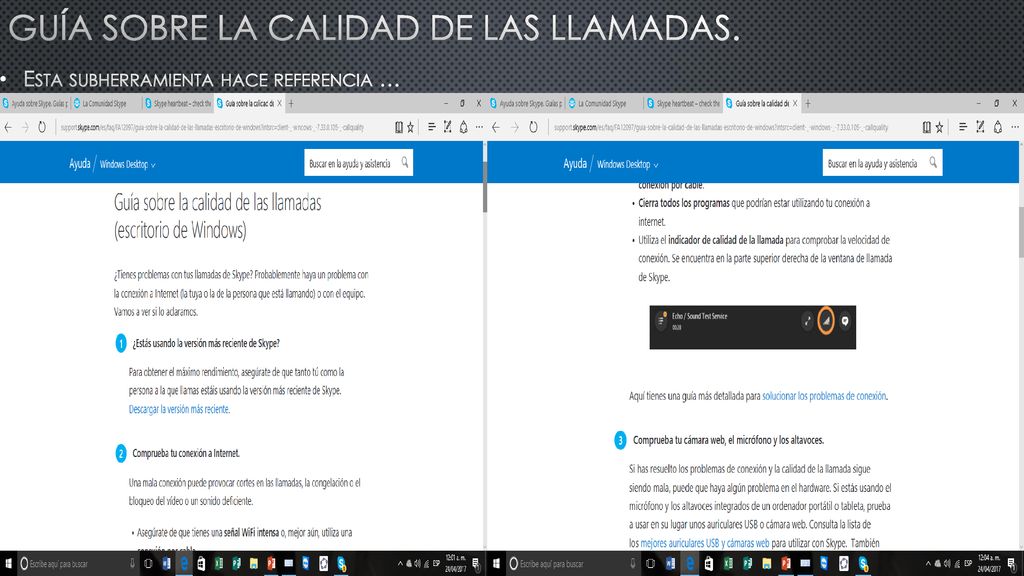Screen dimensions: 1024x576
Task: Switch to 'Ayuda sobre Skype' tab in left window
Action: coord(35,103)
